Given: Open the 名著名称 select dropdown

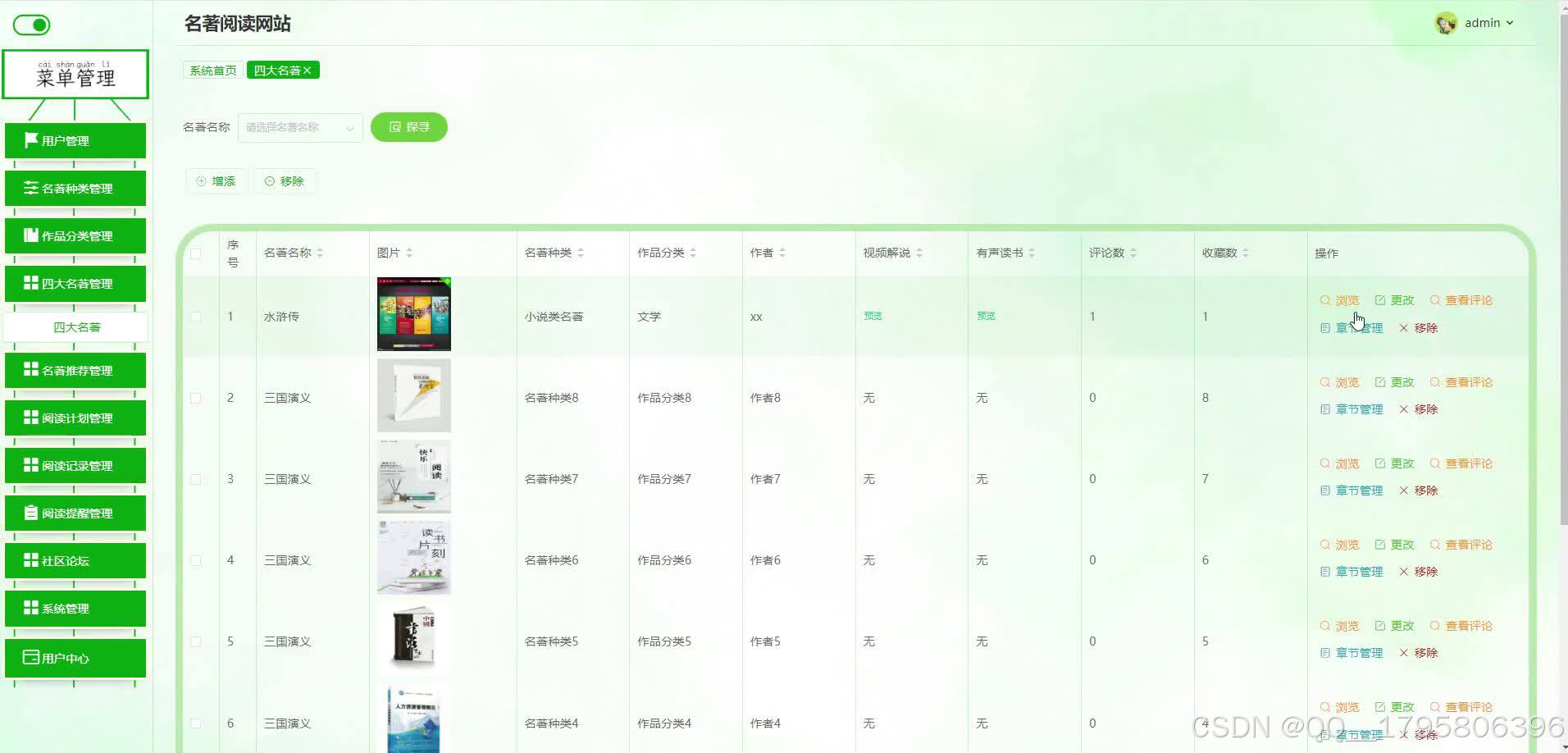Looking at the screenshot, I should [300, 127].
